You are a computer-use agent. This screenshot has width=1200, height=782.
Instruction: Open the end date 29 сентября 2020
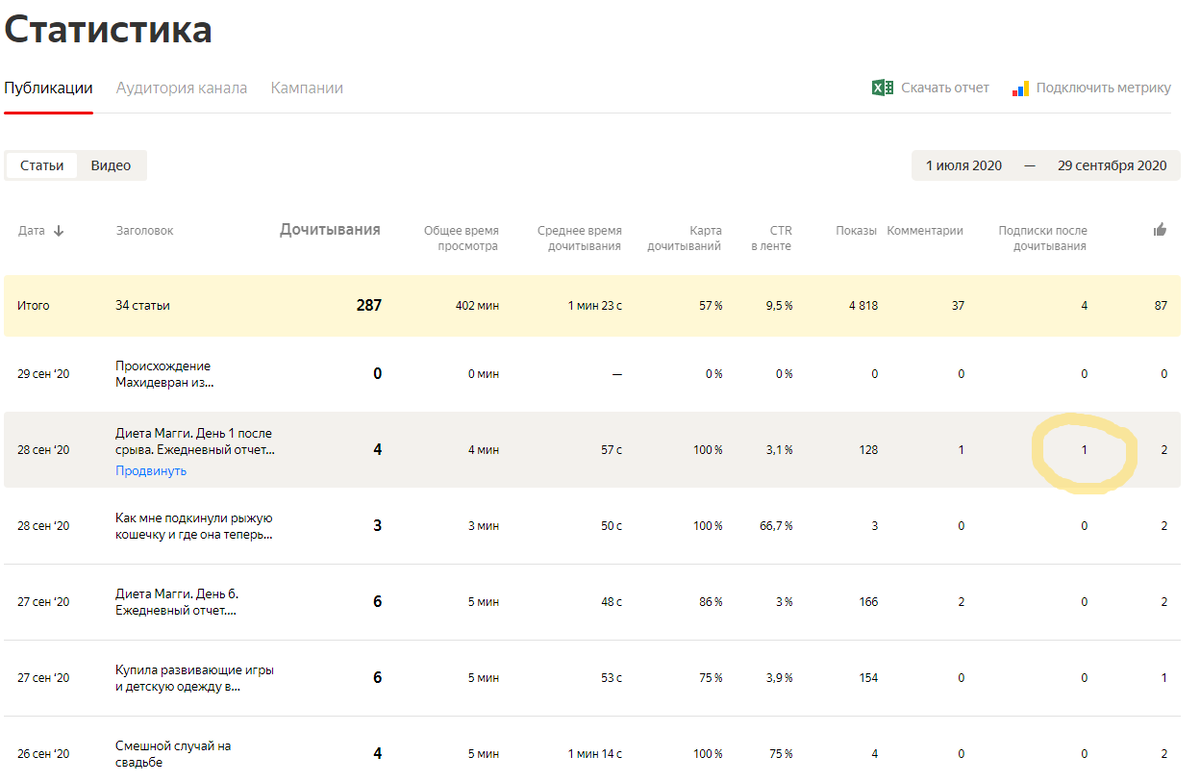point(1112,166)
